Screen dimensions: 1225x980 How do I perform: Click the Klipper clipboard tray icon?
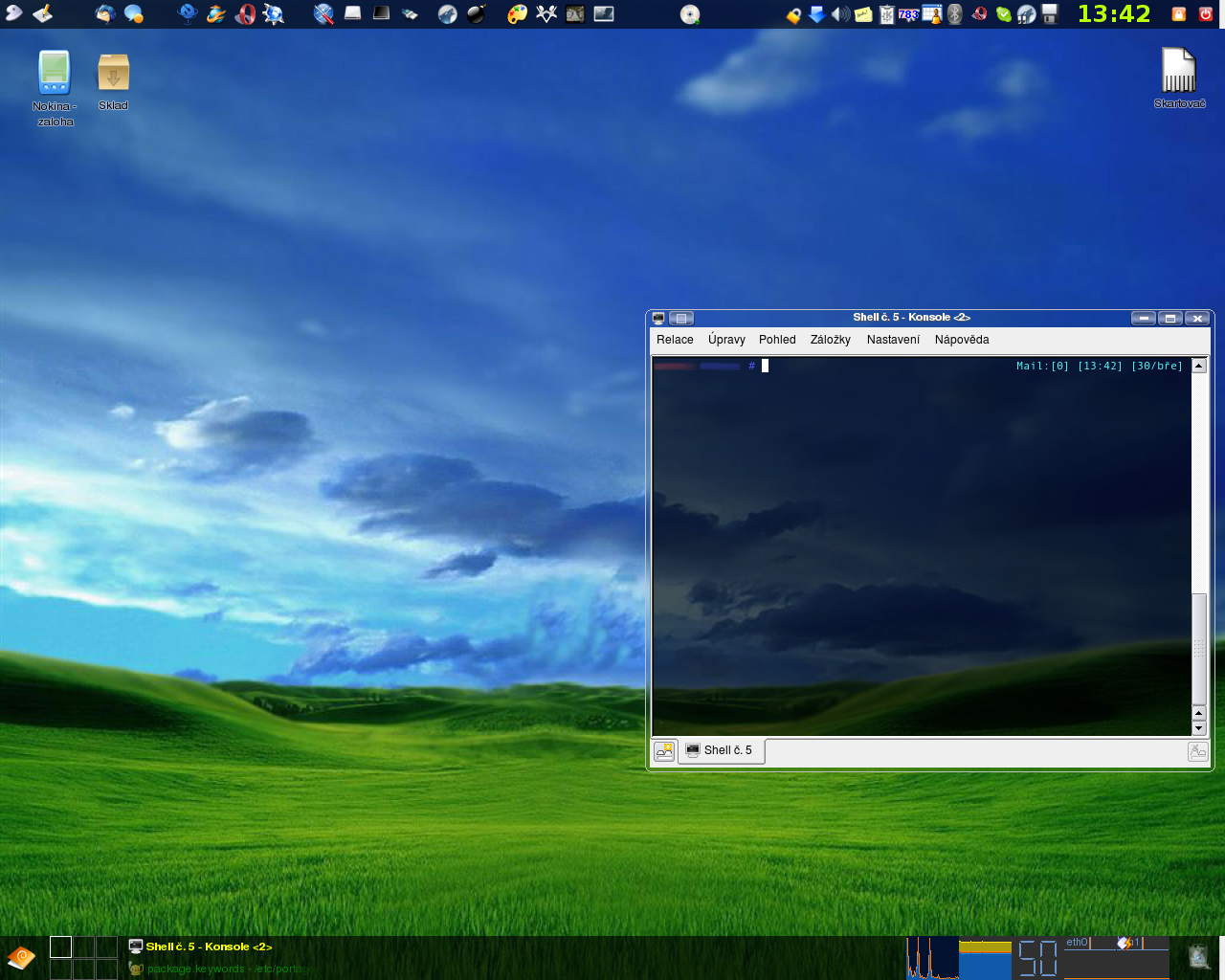pos(886,14)
